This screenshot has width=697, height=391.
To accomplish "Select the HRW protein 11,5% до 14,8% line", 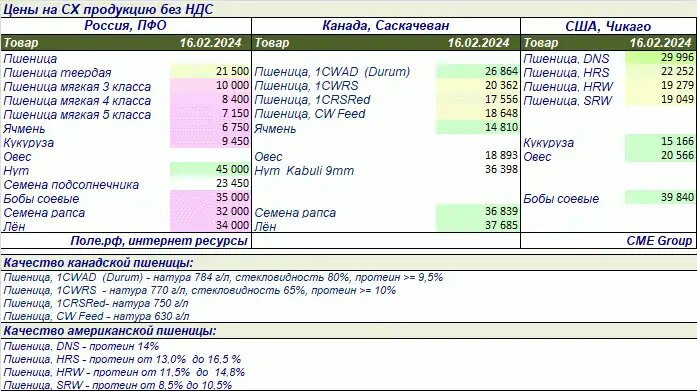I will pos(124,372).
